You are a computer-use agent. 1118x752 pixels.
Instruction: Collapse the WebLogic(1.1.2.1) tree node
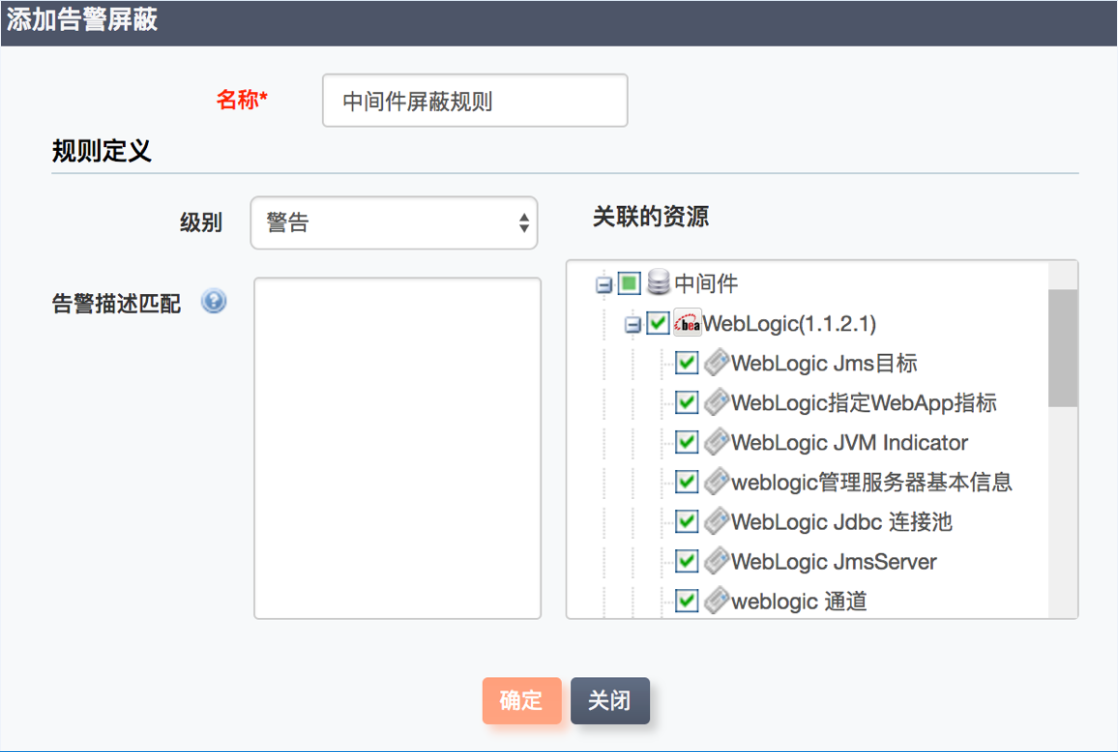pos(632,325)
